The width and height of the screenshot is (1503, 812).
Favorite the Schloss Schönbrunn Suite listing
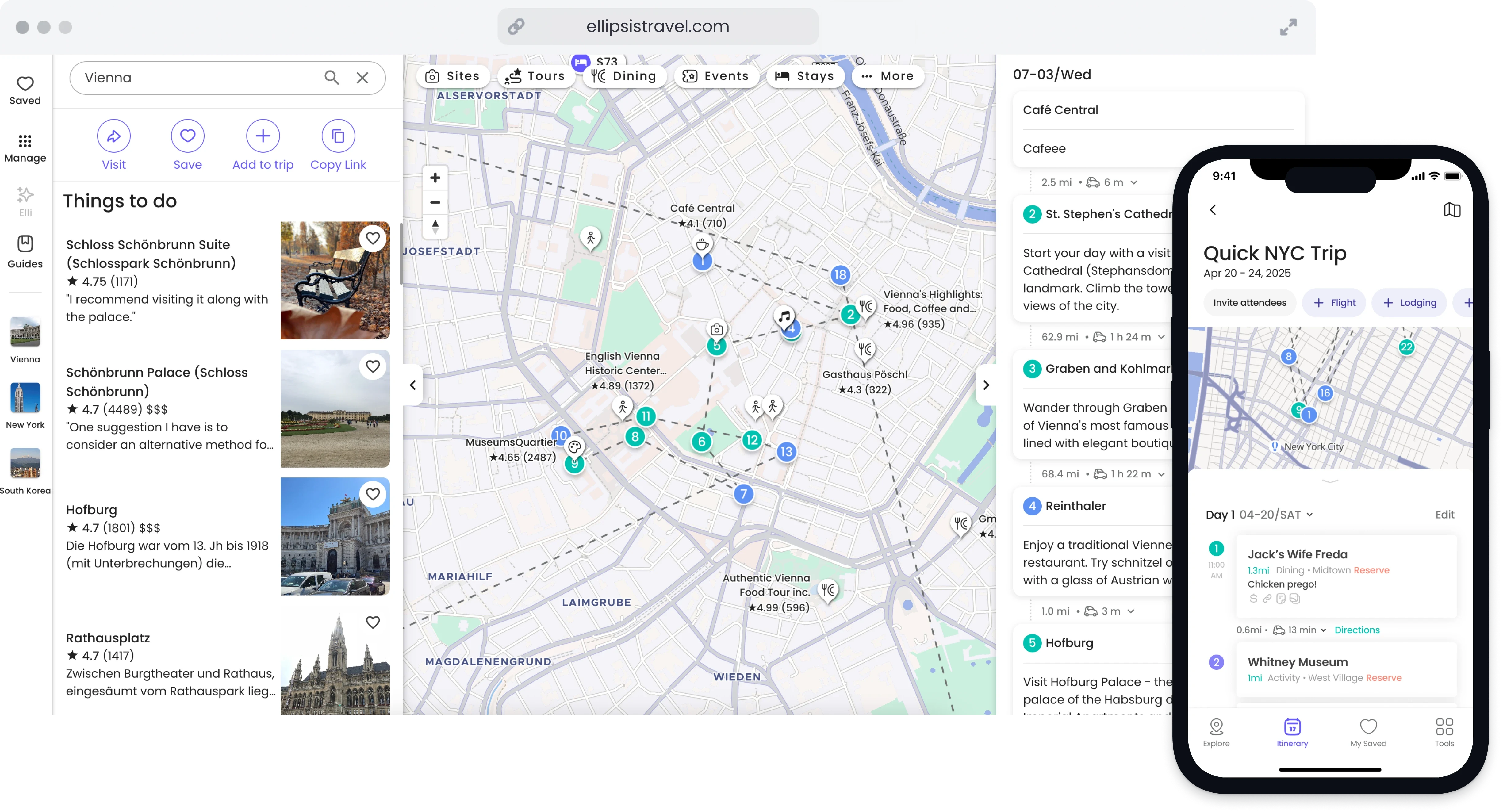(x=373, y=238)
